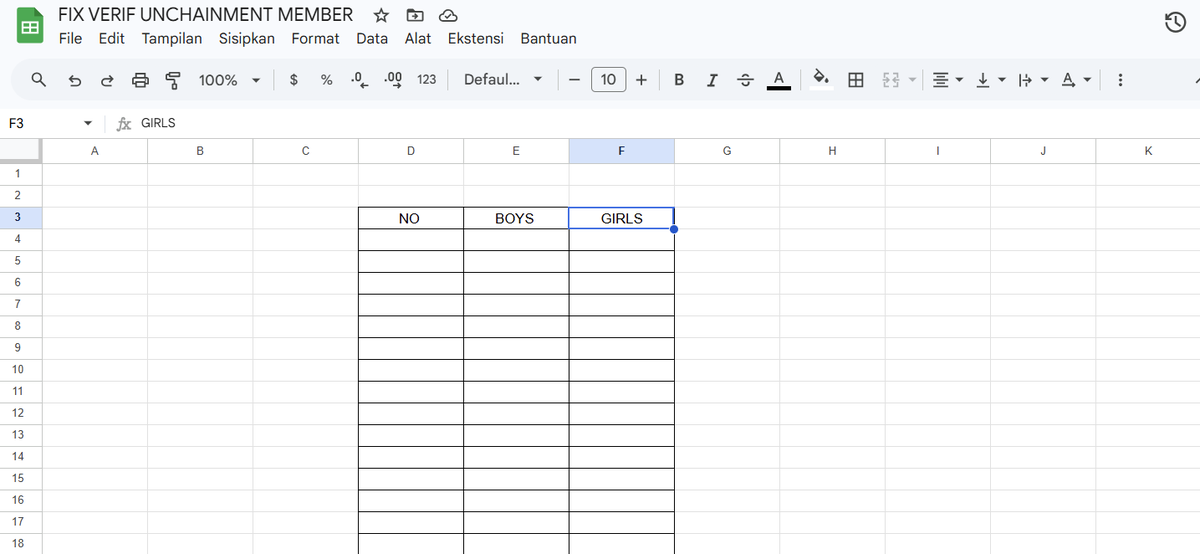Click the move to folder icon
The width and height of the screenshot is (1200, 554).
(x=415, y=15)
